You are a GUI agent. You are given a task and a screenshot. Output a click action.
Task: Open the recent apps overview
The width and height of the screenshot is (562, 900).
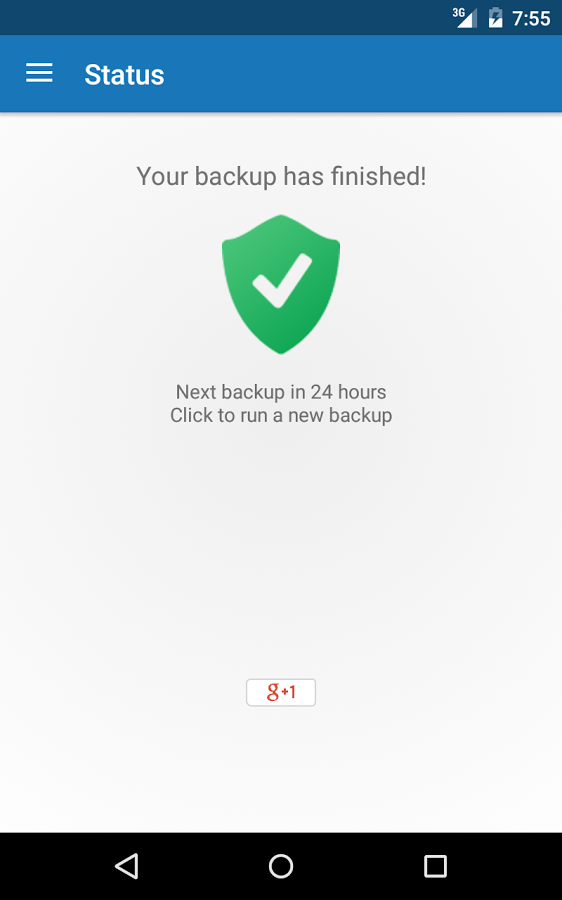click(x=435, y=866)
